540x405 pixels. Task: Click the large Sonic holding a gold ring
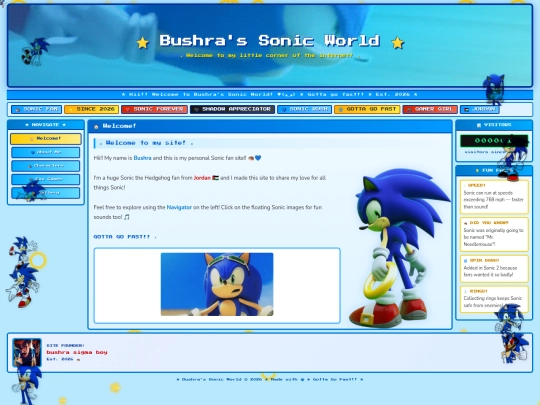point(399,248)
